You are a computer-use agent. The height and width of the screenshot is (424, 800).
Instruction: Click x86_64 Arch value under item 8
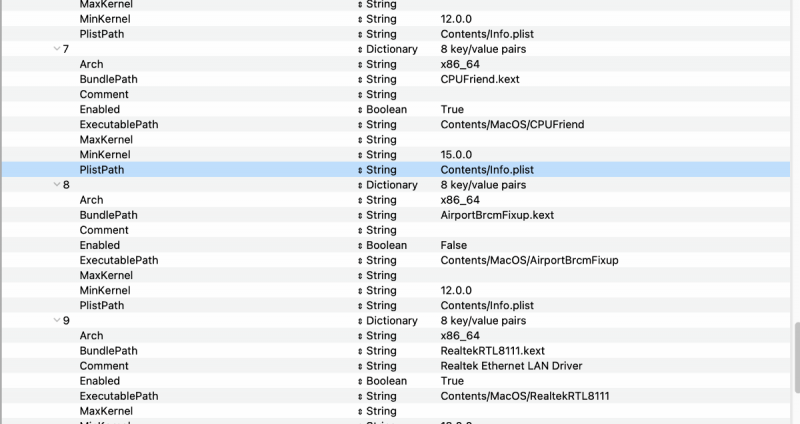[460, 200]
